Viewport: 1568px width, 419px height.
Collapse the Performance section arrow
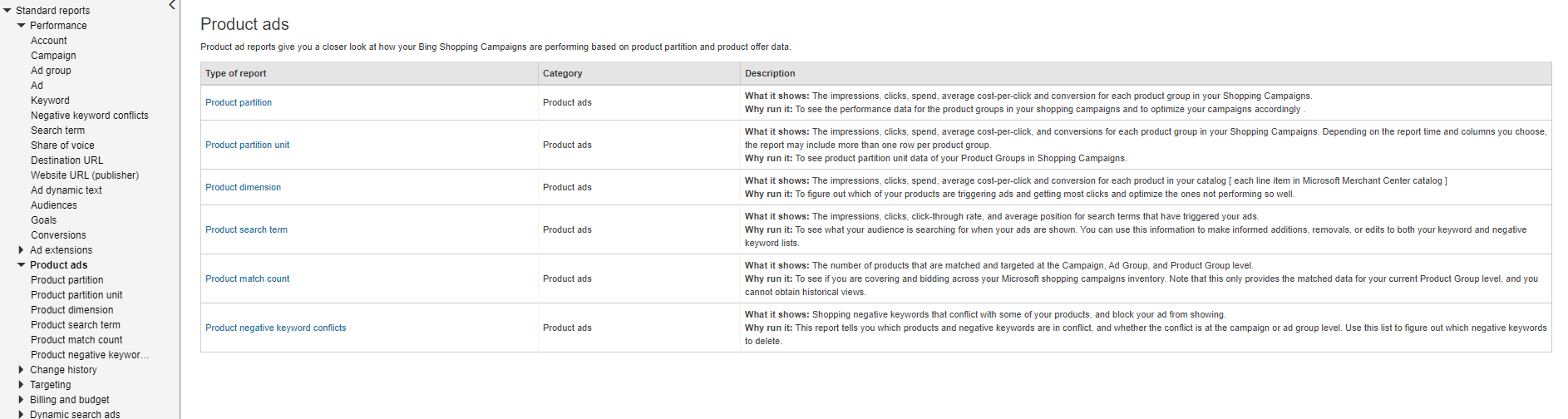point(22,26)
